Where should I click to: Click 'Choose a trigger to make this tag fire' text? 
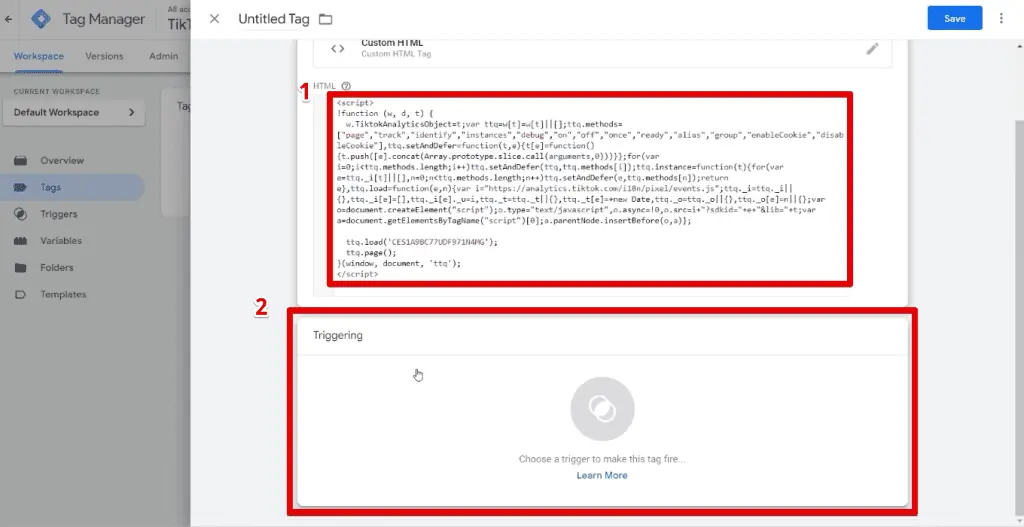click(x=602, y=459)
